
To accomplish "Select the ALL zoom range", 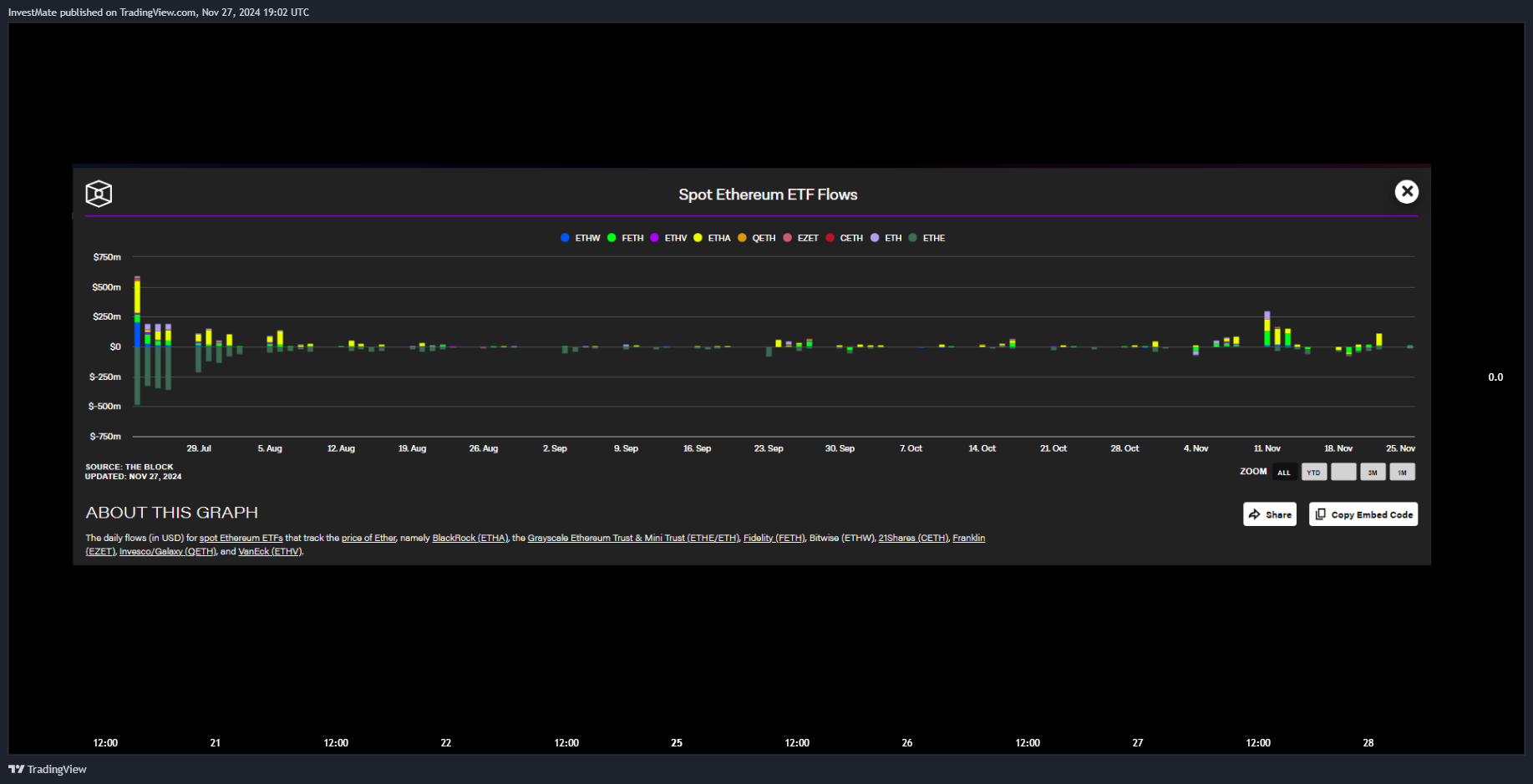I will (x=1284, y=473).
